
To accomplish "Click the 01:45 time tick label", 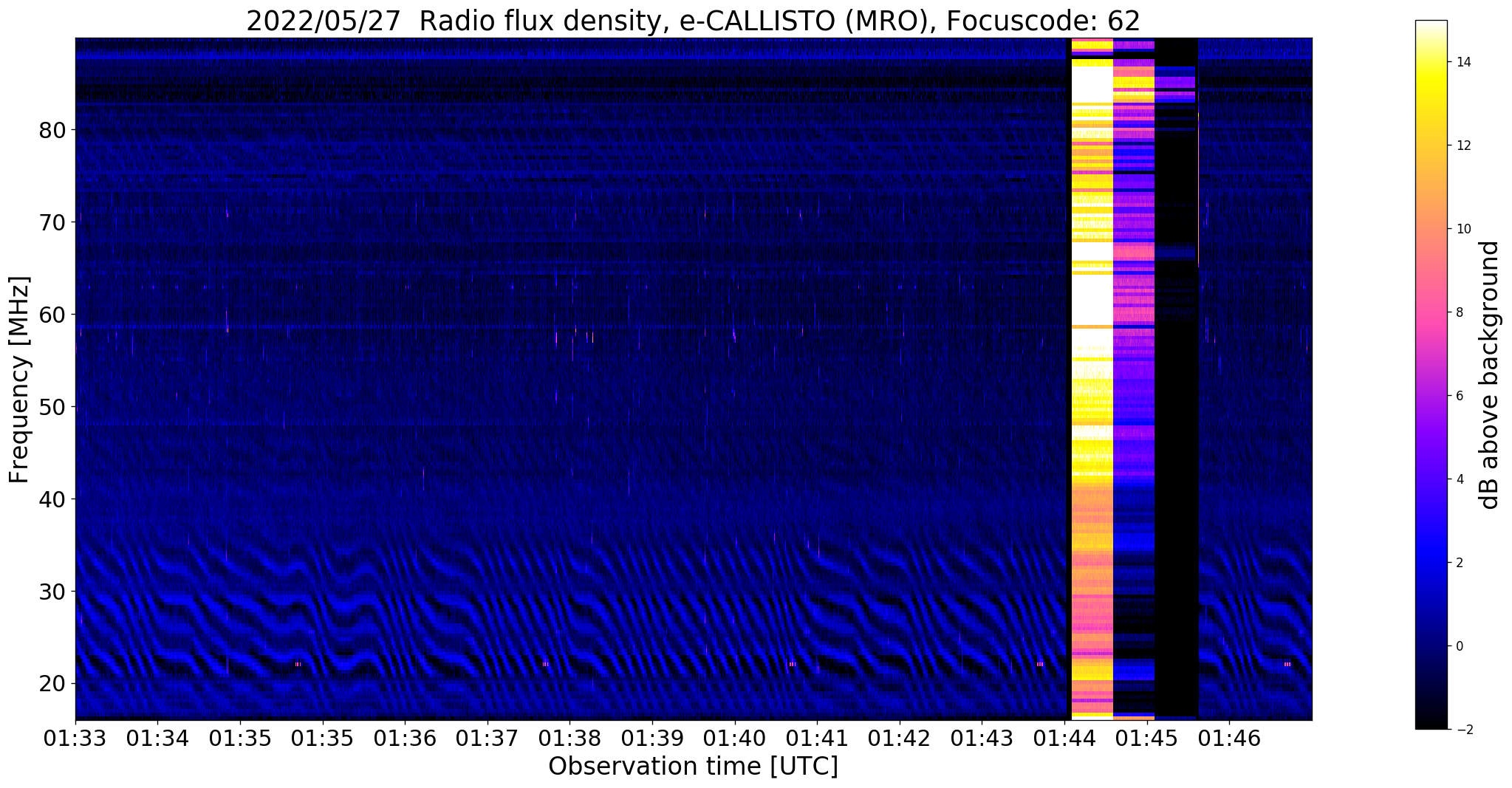I will 1146,739.
